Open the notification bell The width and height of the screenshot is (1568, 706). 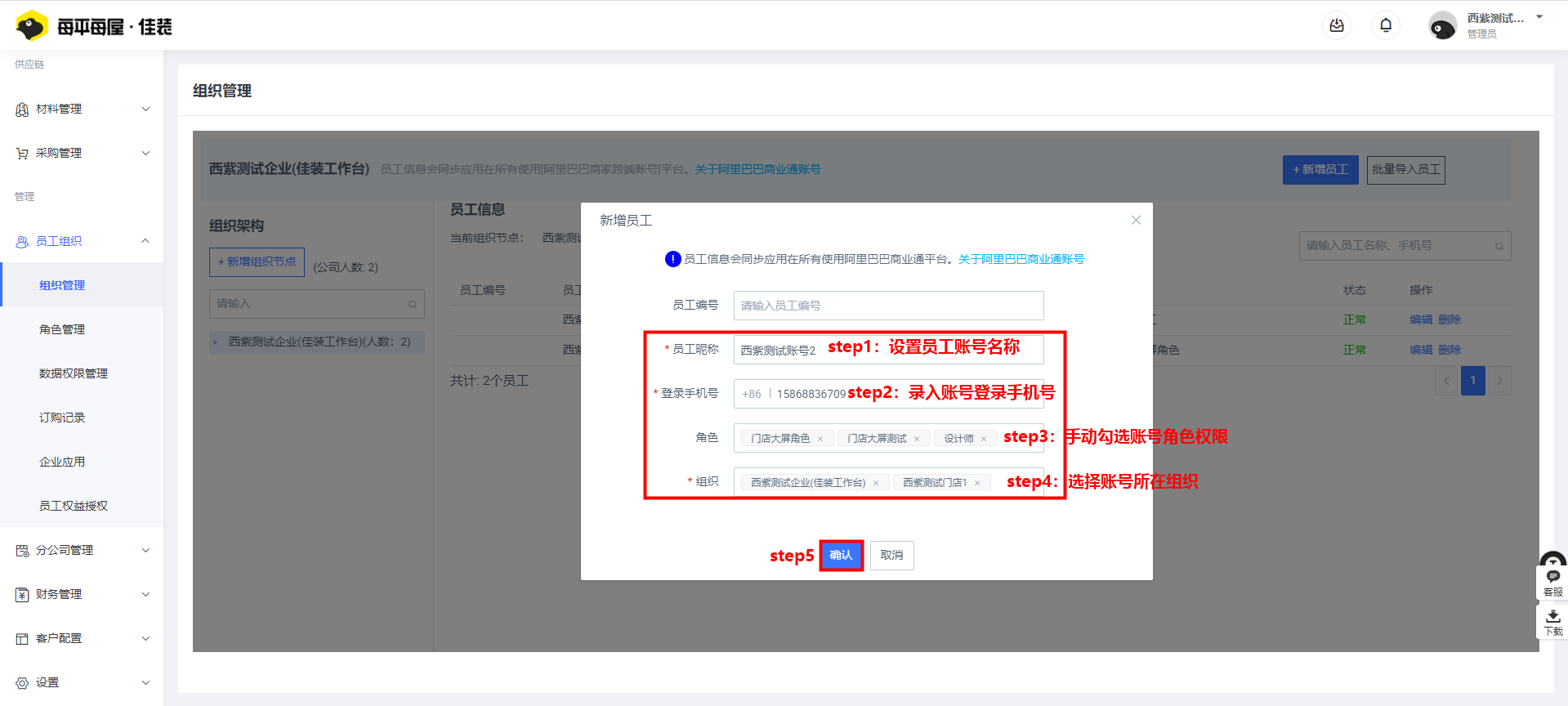1386,25
